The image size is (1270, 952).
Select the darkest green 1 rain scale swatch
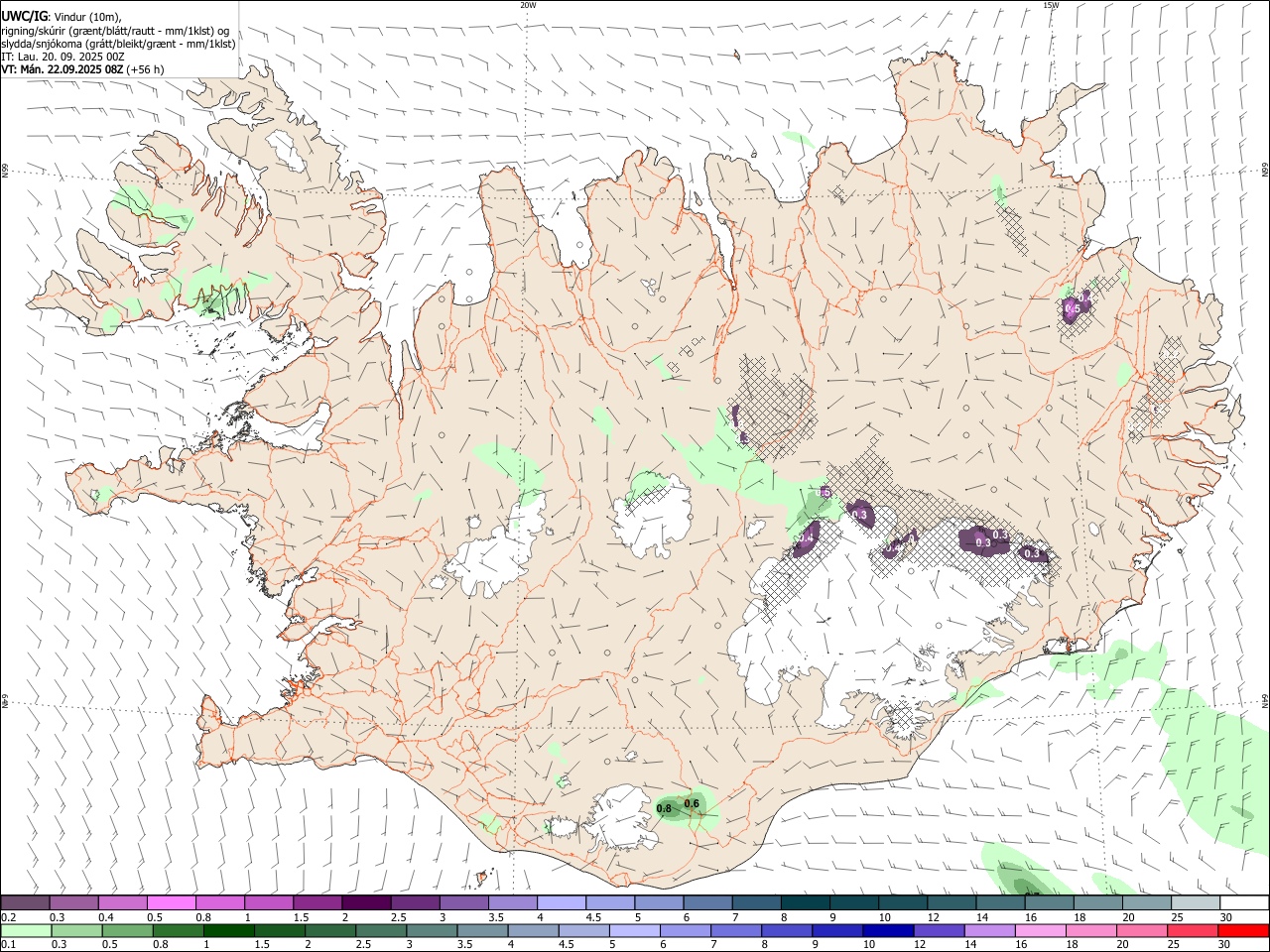pyautogui.click(x=228, y=930)
